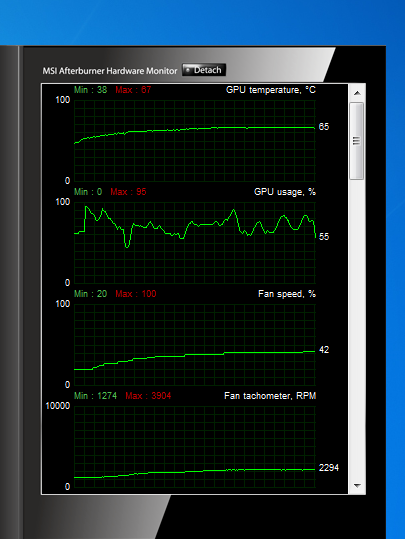This screenshot has width=405, height=539.
Task: Select the 'GPU usage, %' graph title
Action: 285,192
